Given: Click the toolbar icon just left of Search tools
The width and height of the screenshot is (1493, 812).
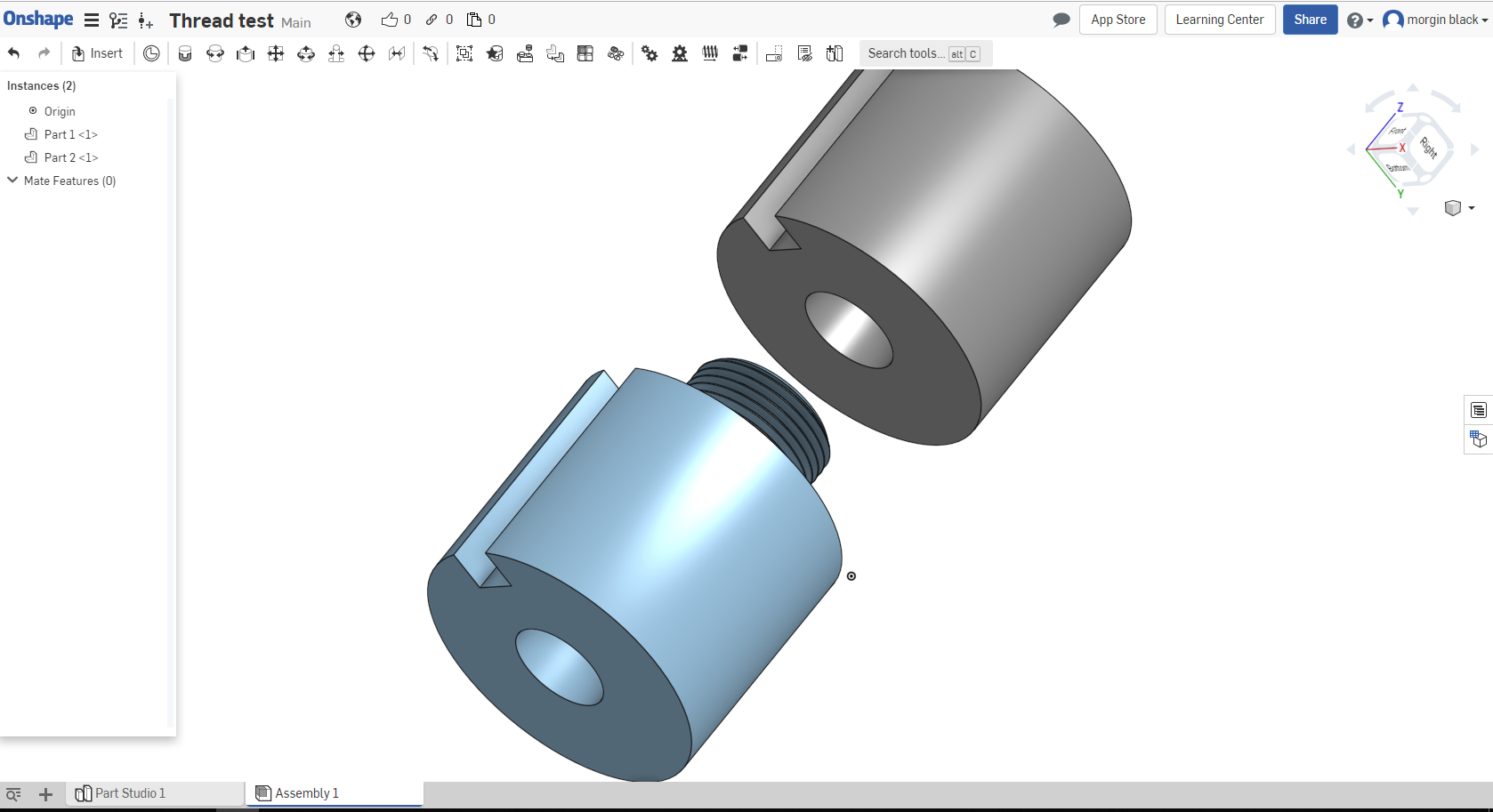Looking at the screenshot, I should pyautogui.click(x=835, y=53).
